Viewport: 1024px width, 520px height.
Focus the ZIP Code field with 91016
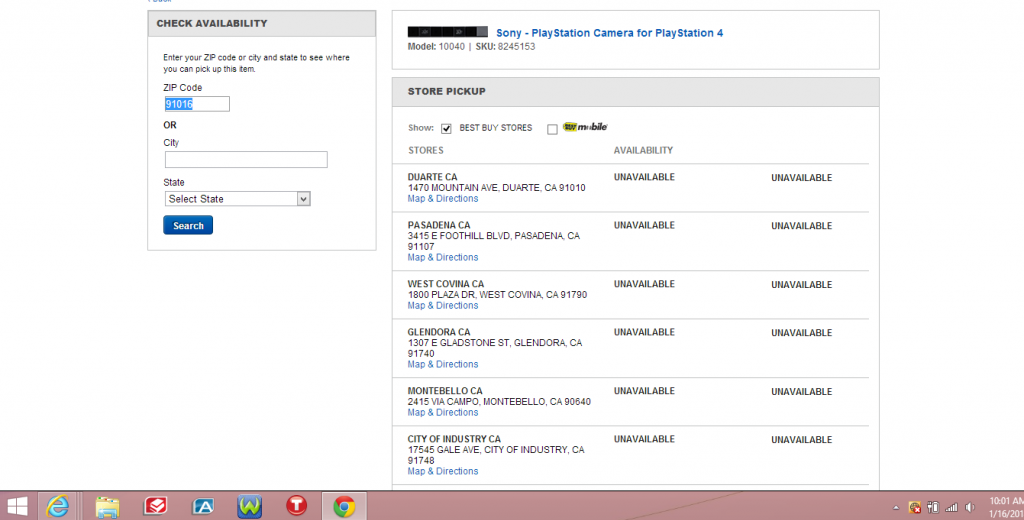[197, 104]
